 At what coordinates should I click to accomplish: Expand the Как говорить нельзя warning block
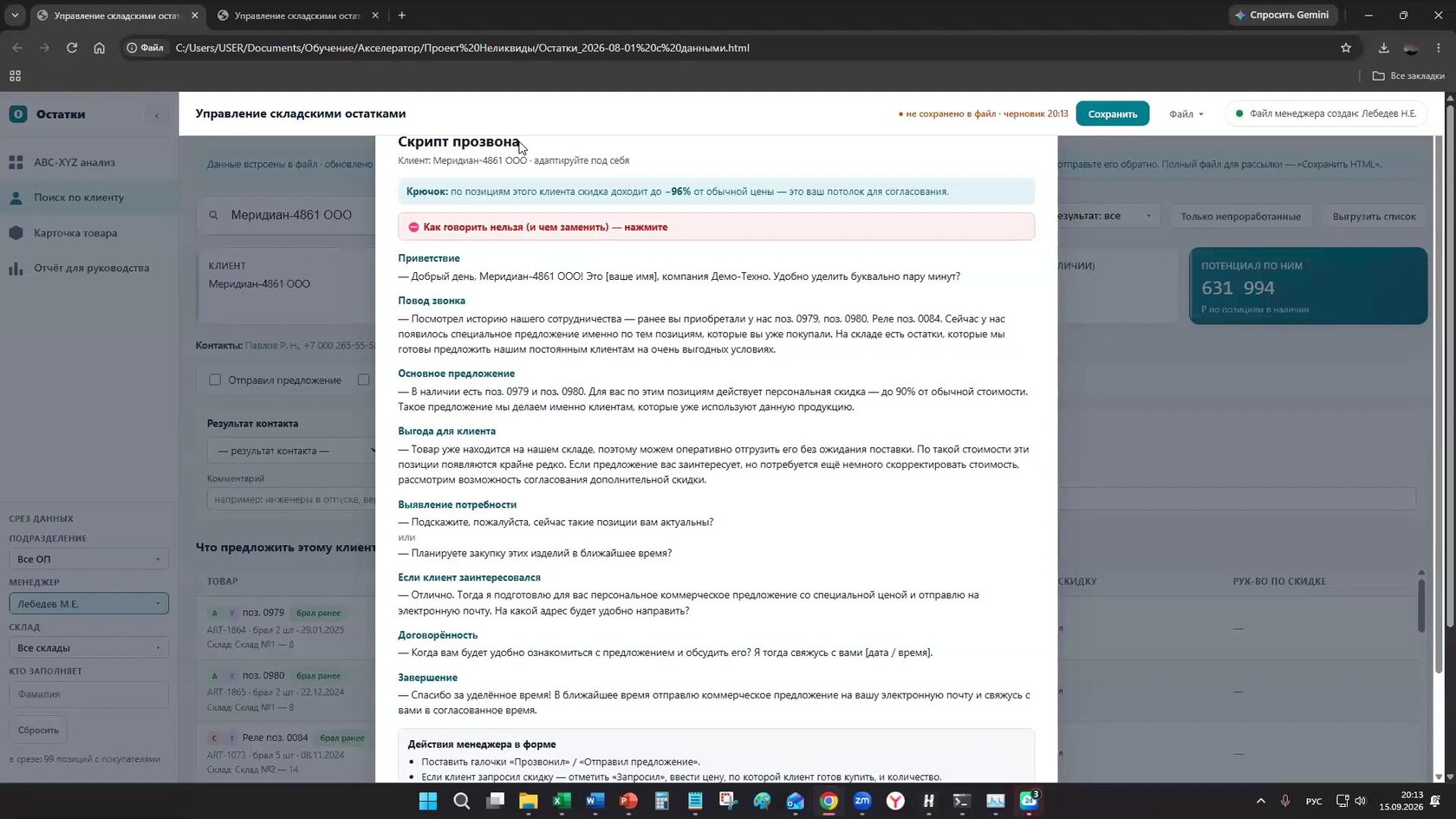pyautogui.click(x=716, y=227)
